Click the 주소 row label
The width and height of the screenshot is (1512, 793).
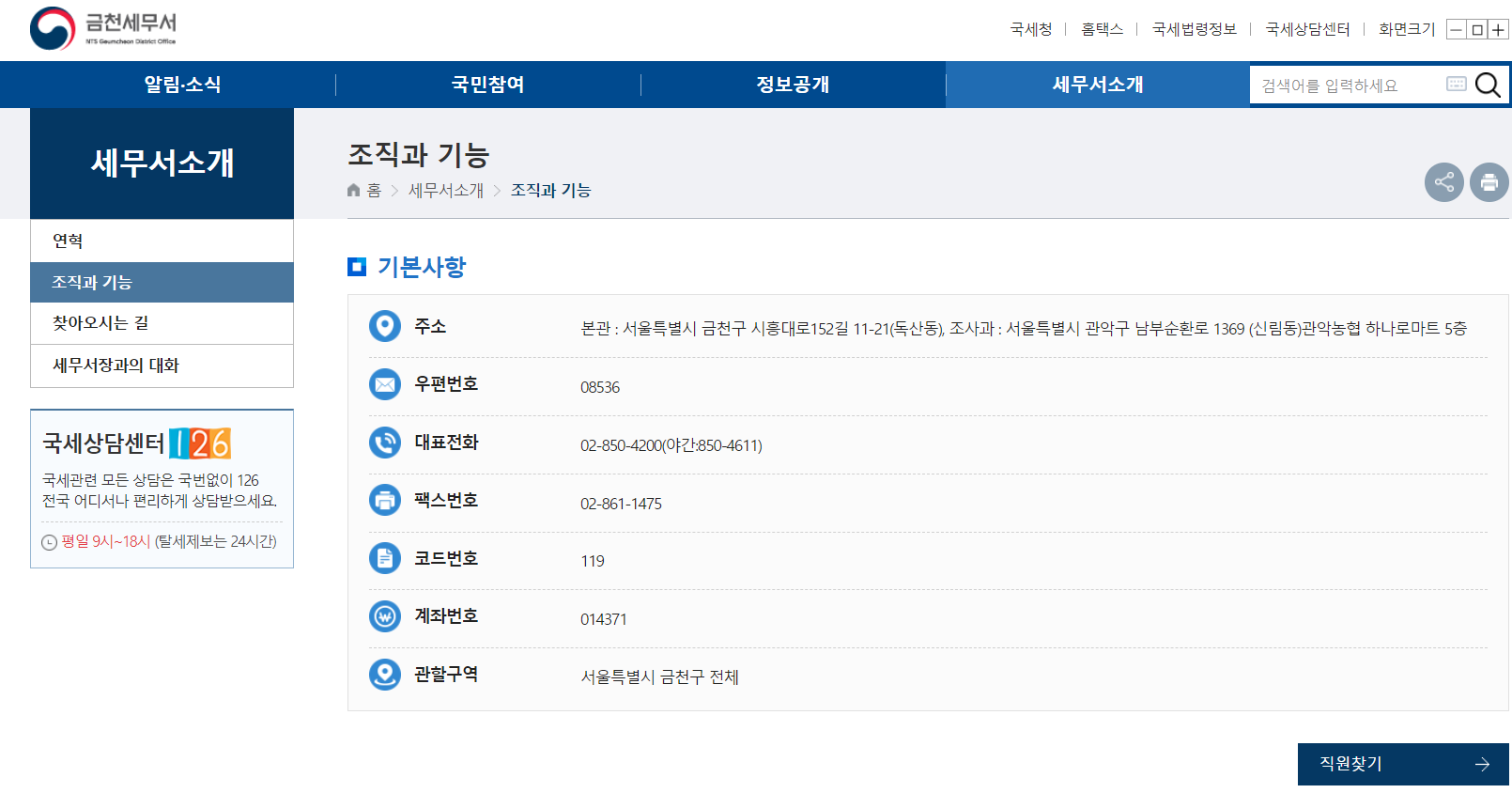(x=430, y=326)
